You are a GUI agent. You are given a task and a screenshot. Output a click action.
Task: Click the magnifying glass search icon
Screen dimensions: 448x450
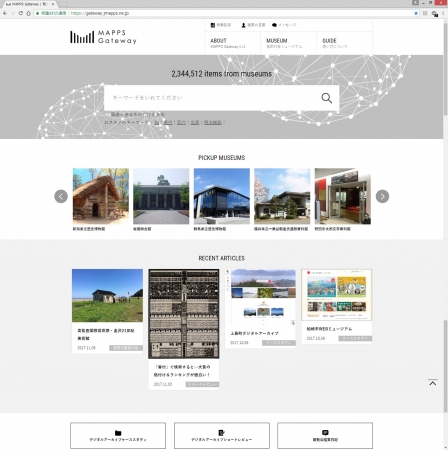(x=326, y=98)
